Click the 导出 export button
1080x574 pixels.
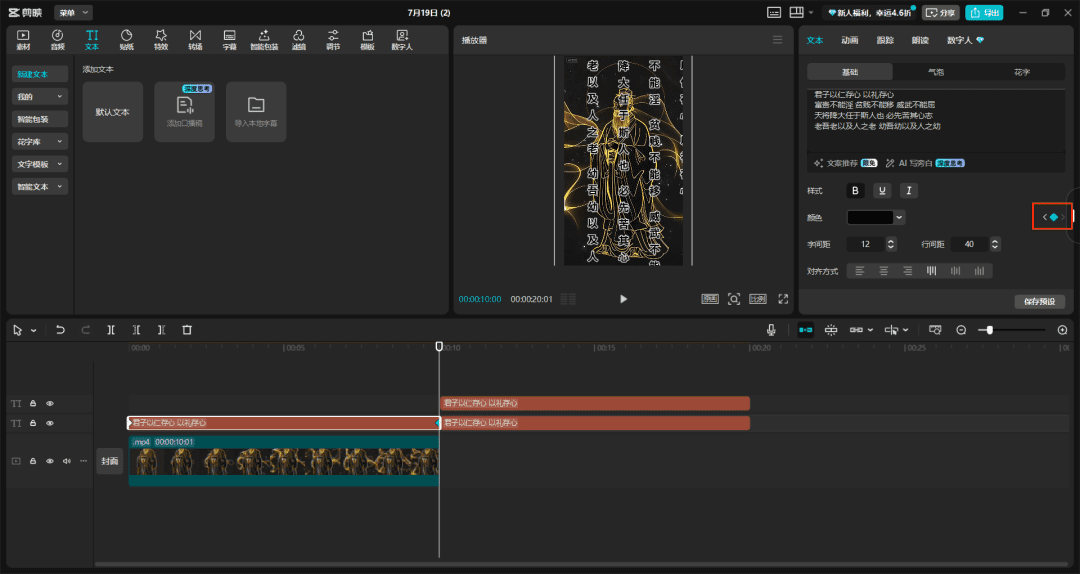(984, 13)
